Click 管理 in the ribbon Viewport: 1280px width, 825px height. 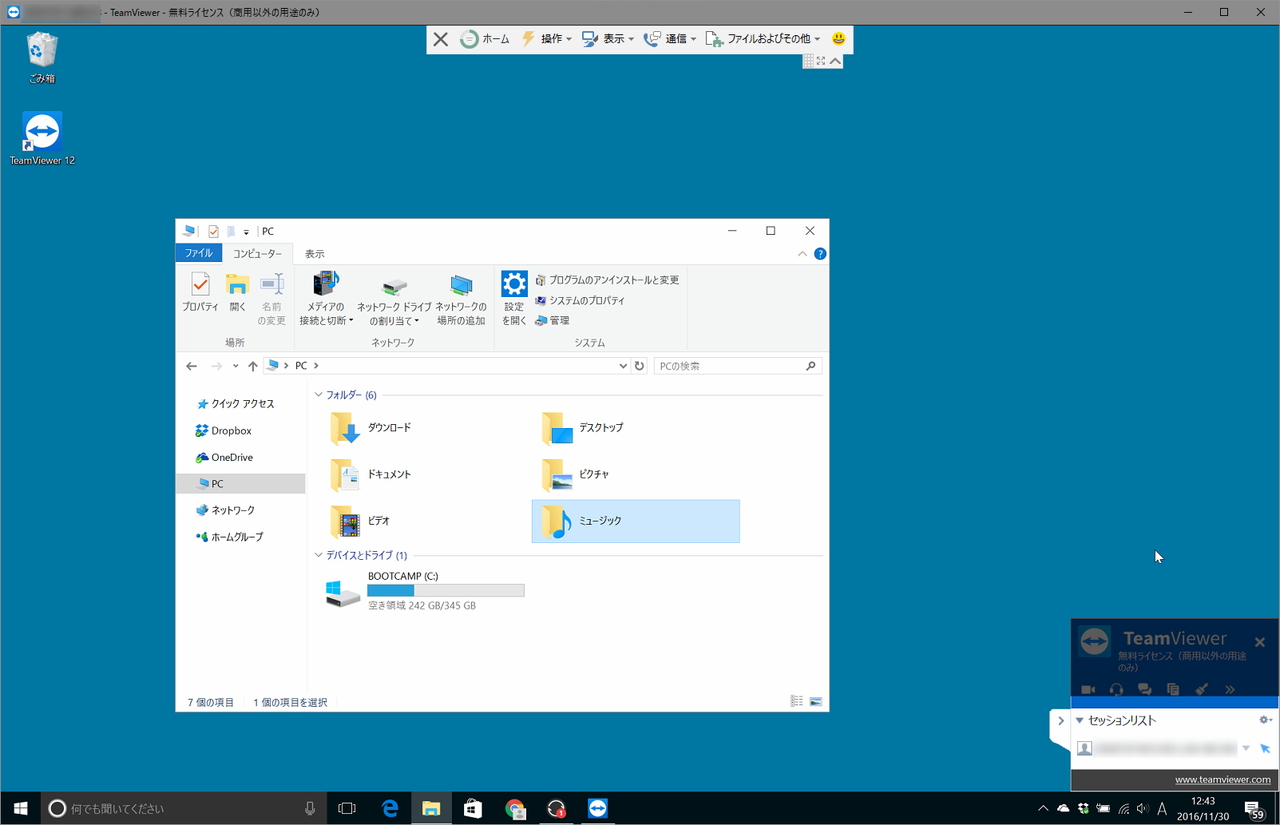[x=552, y=320]
